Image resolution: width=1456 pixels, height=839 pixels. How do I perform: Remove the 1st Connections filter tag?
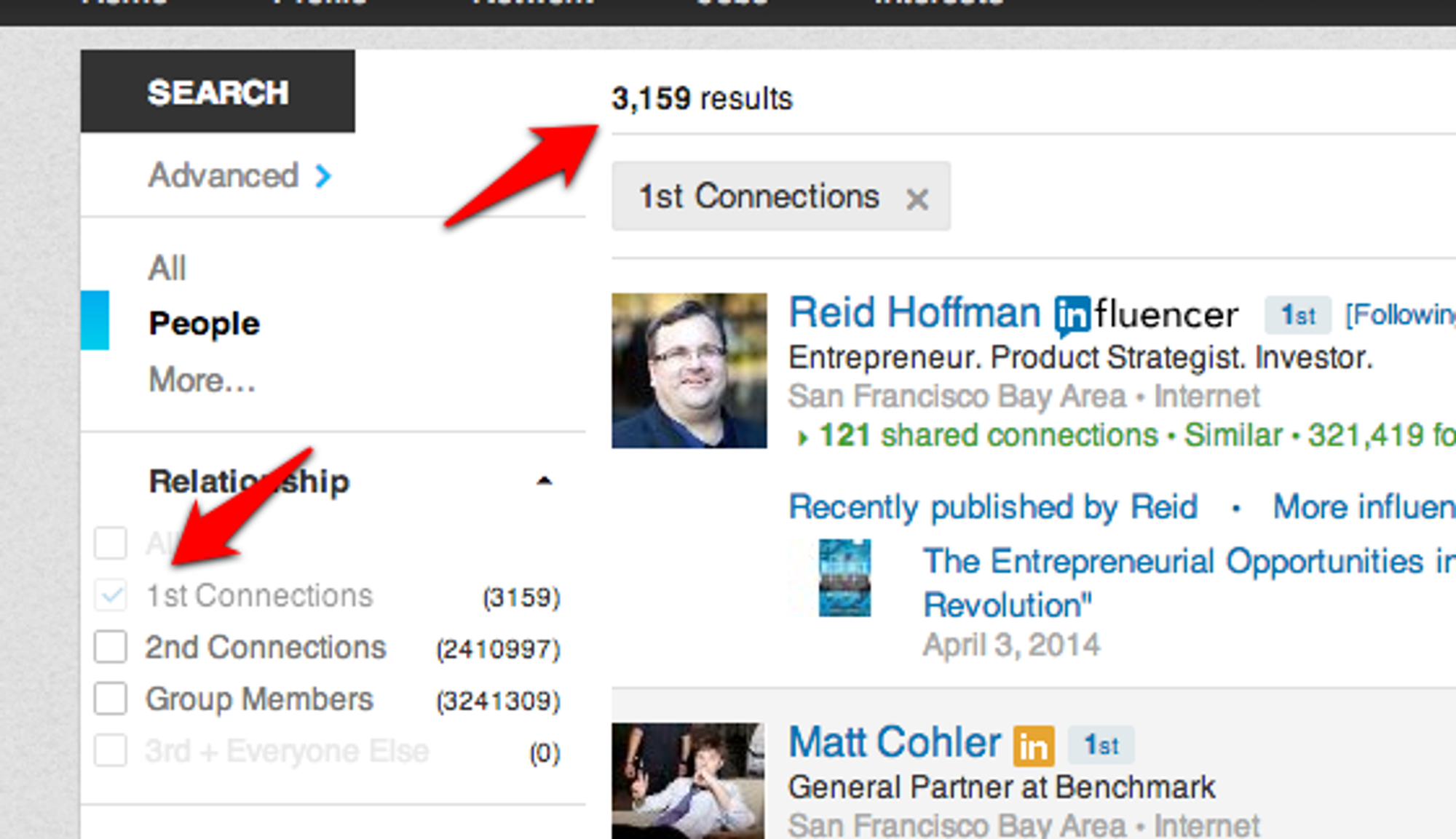(917, 199)
